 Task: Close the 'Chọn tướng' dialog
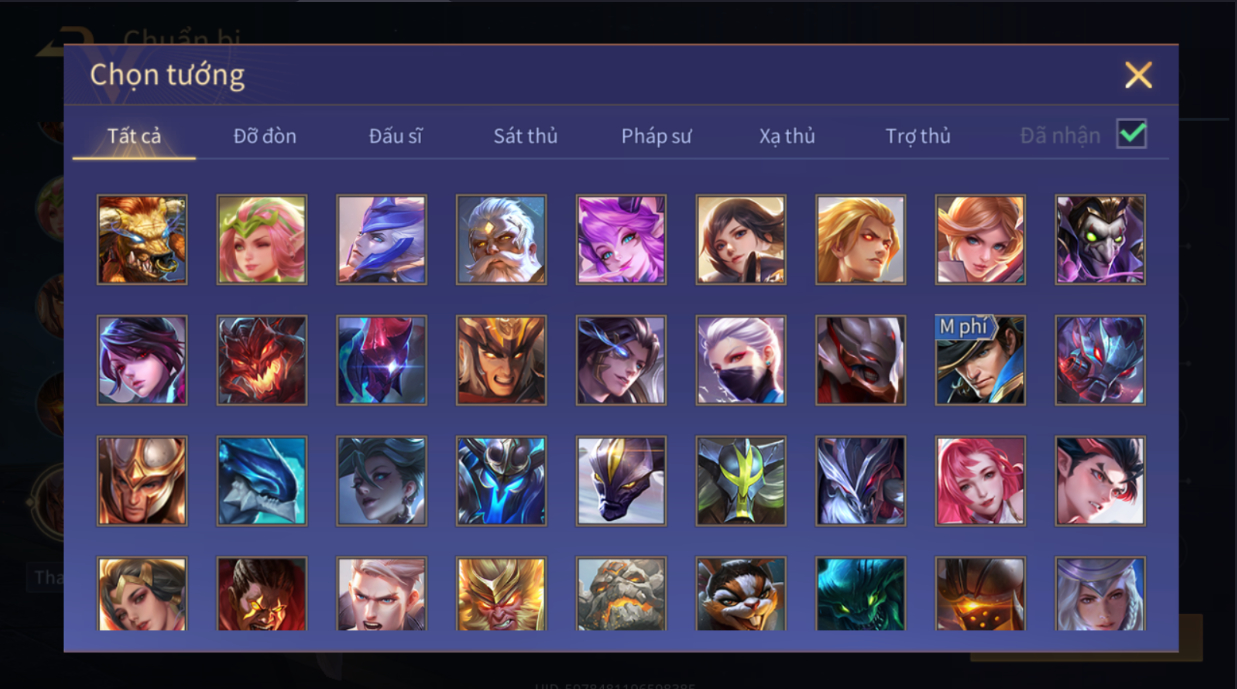(1138, 75)
